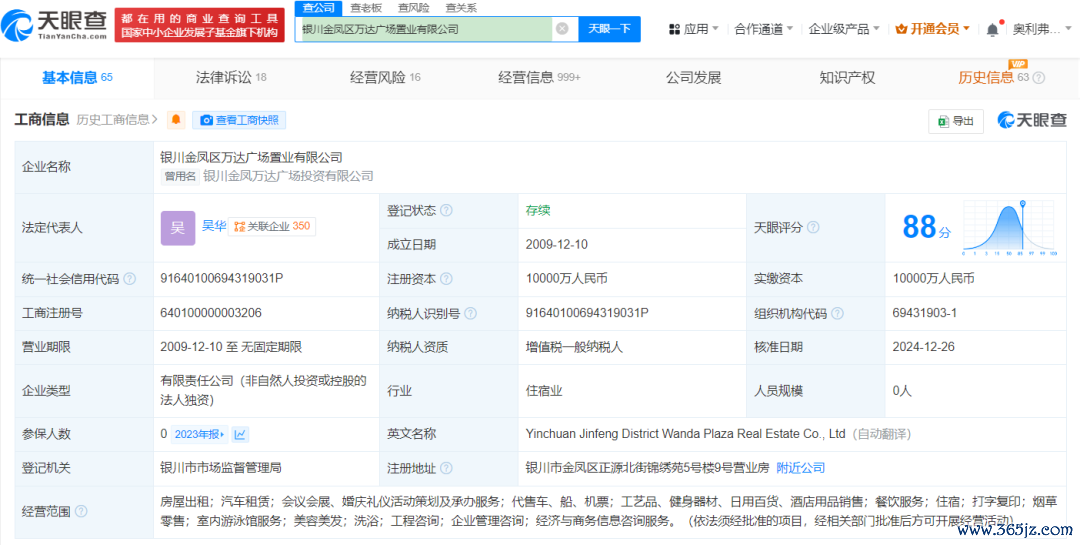Open the 历史工商信息 link
Screen dimensions: 1080x545
(117, 120)
